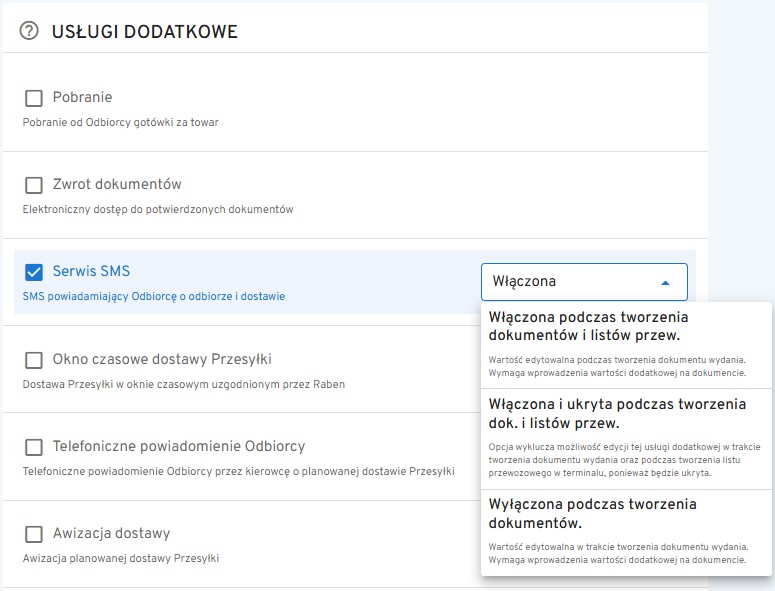Image resolution: width=775 pixels, height=591 pixels.
Task: Click the help question mark icon
Action: coord(29,32)
